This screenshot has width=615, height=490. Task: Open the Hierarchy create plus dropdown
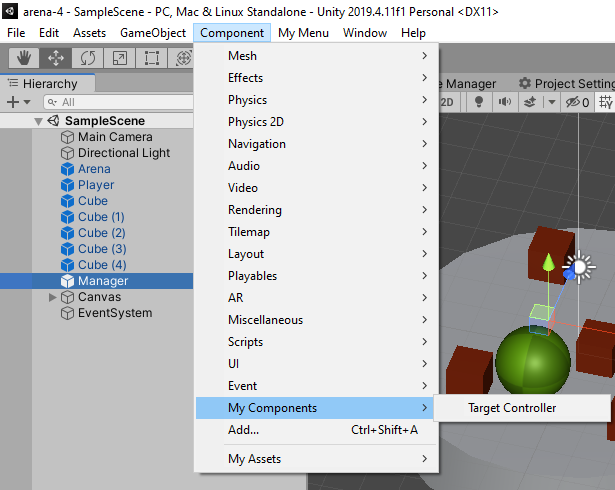click(18, 102)
